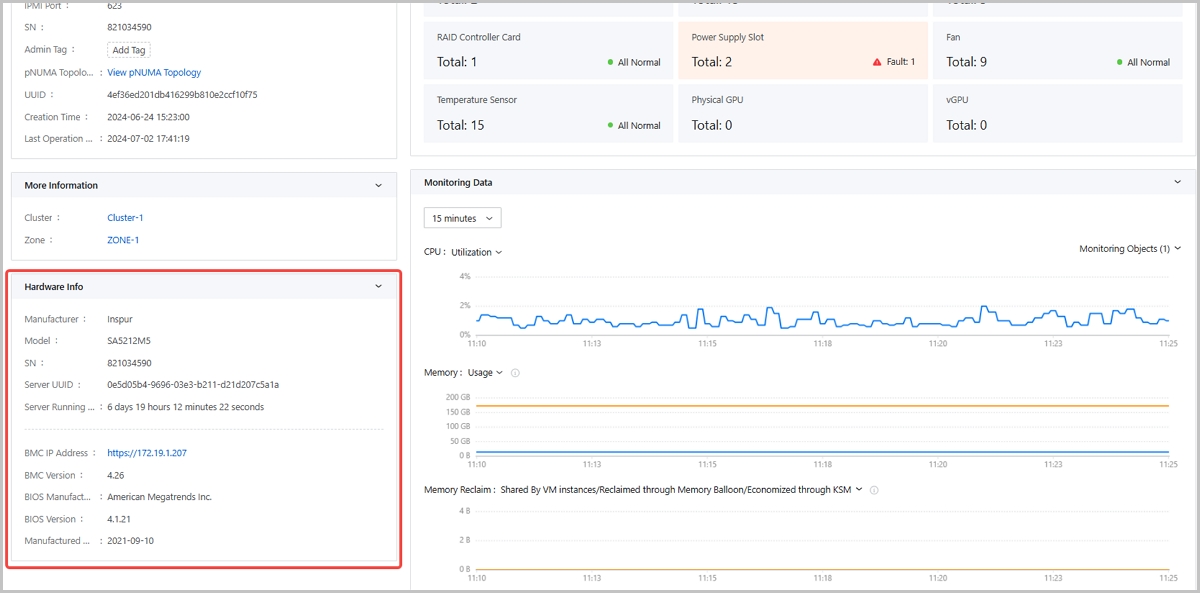The image size is (1200, 593).
Task: Click the Creation Time value 2024-06-24 15:23:00
Action: click(x=148, y=117)
